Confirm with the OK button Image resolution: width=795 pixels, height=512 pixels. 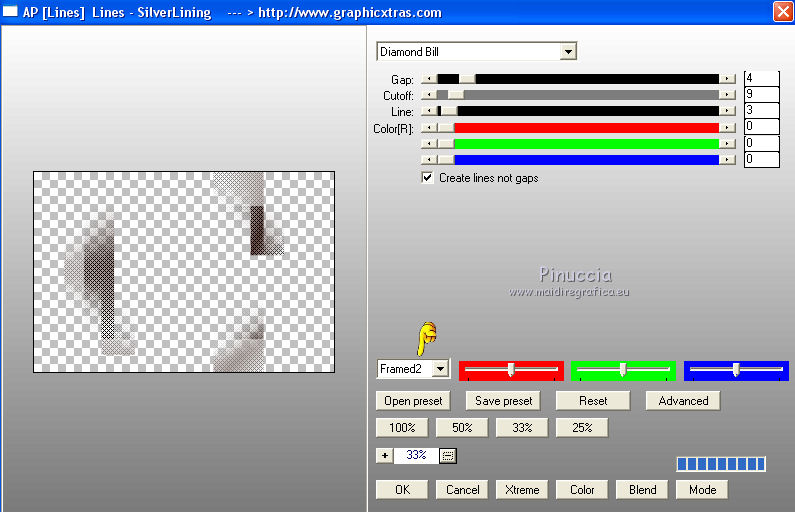pyautogui.click(x=402, y=490)
